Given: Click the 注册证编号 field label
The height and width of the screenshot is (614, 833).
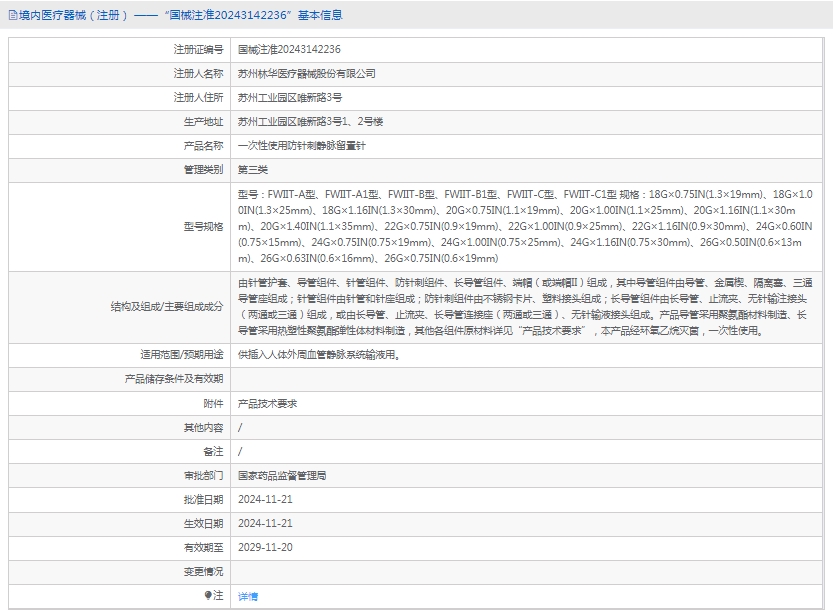Looking at the screenshot, I should pos(198,49).
